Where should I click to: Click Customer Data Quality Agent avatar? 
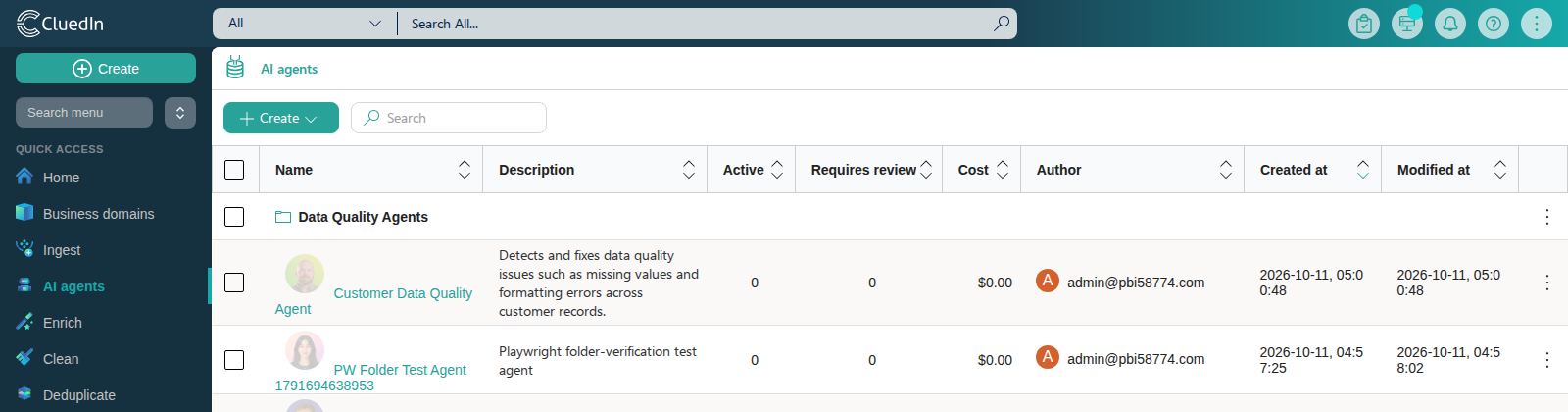click(305, 274)
